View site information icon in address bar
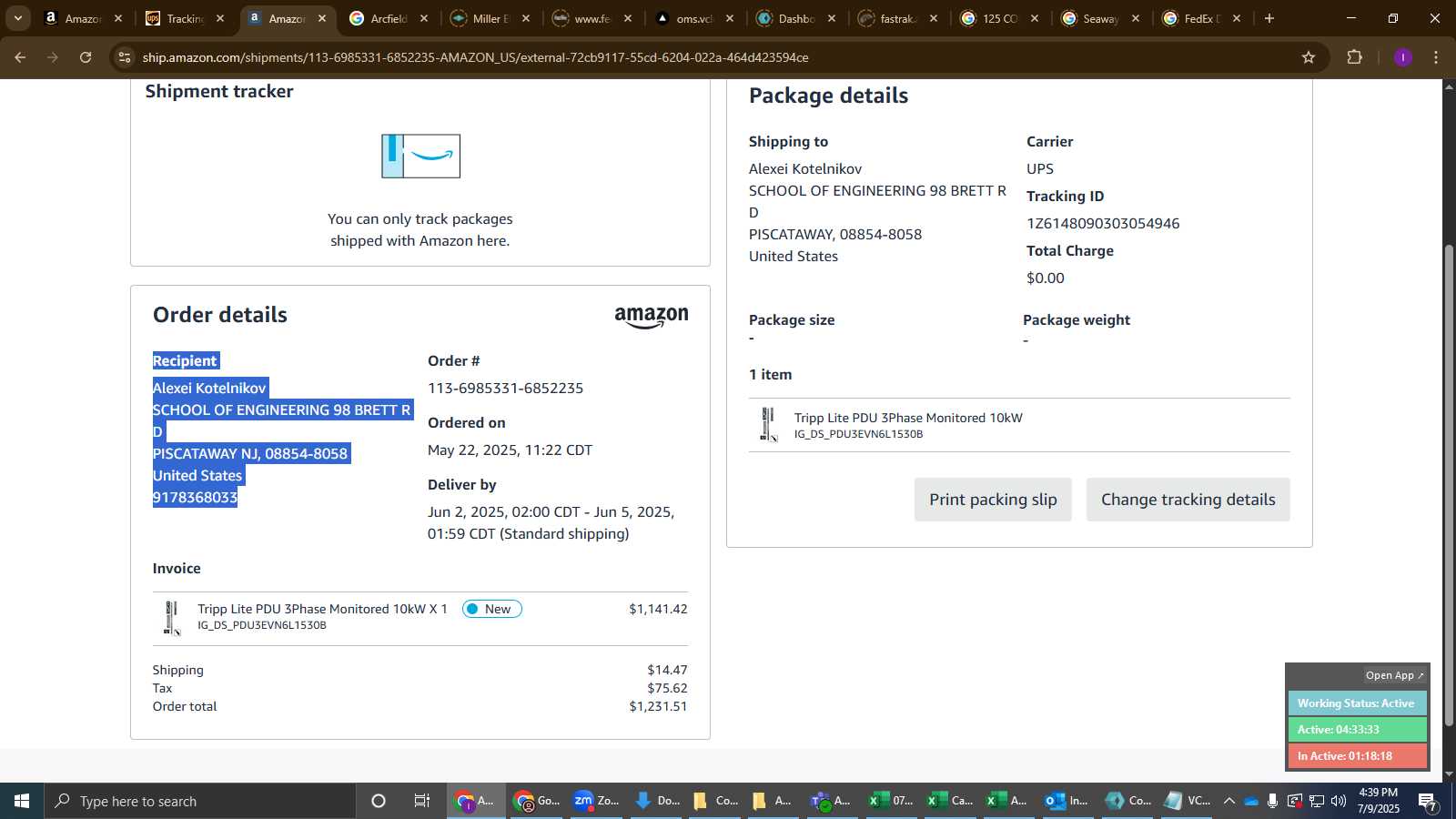The height and width of the screenshot is (819, 1456). 125,57
